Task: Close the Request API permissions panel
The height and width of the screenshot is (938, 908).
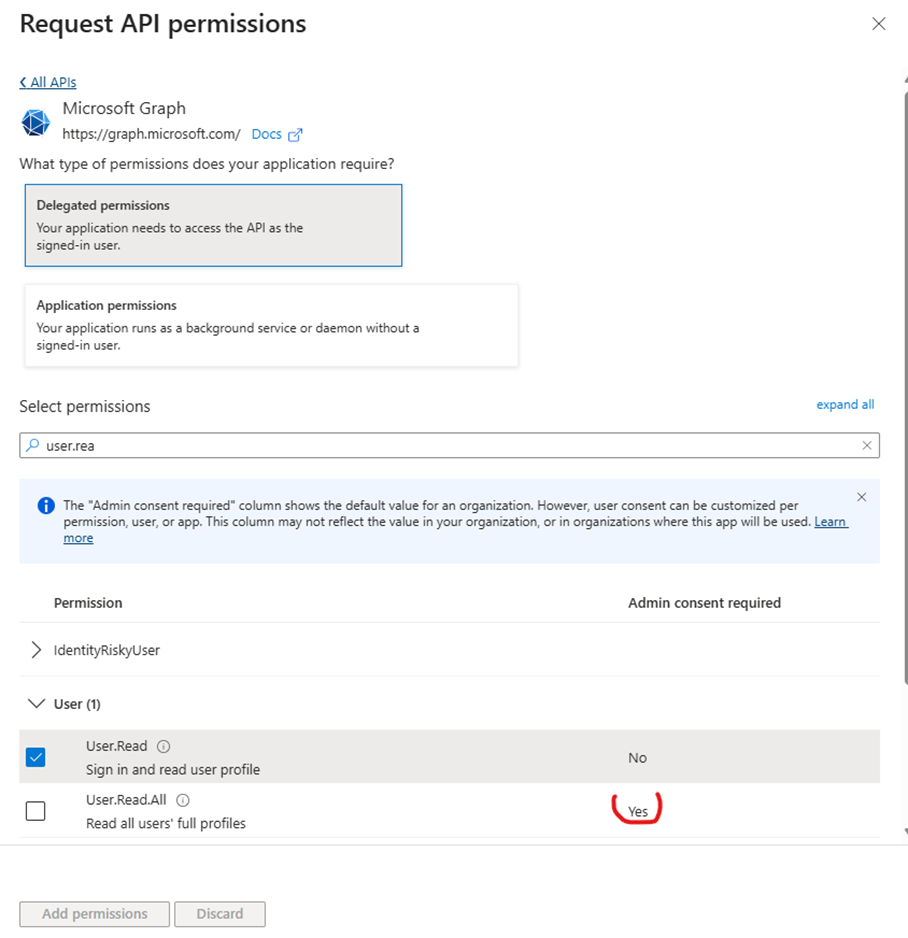Action: pos(879,24)
